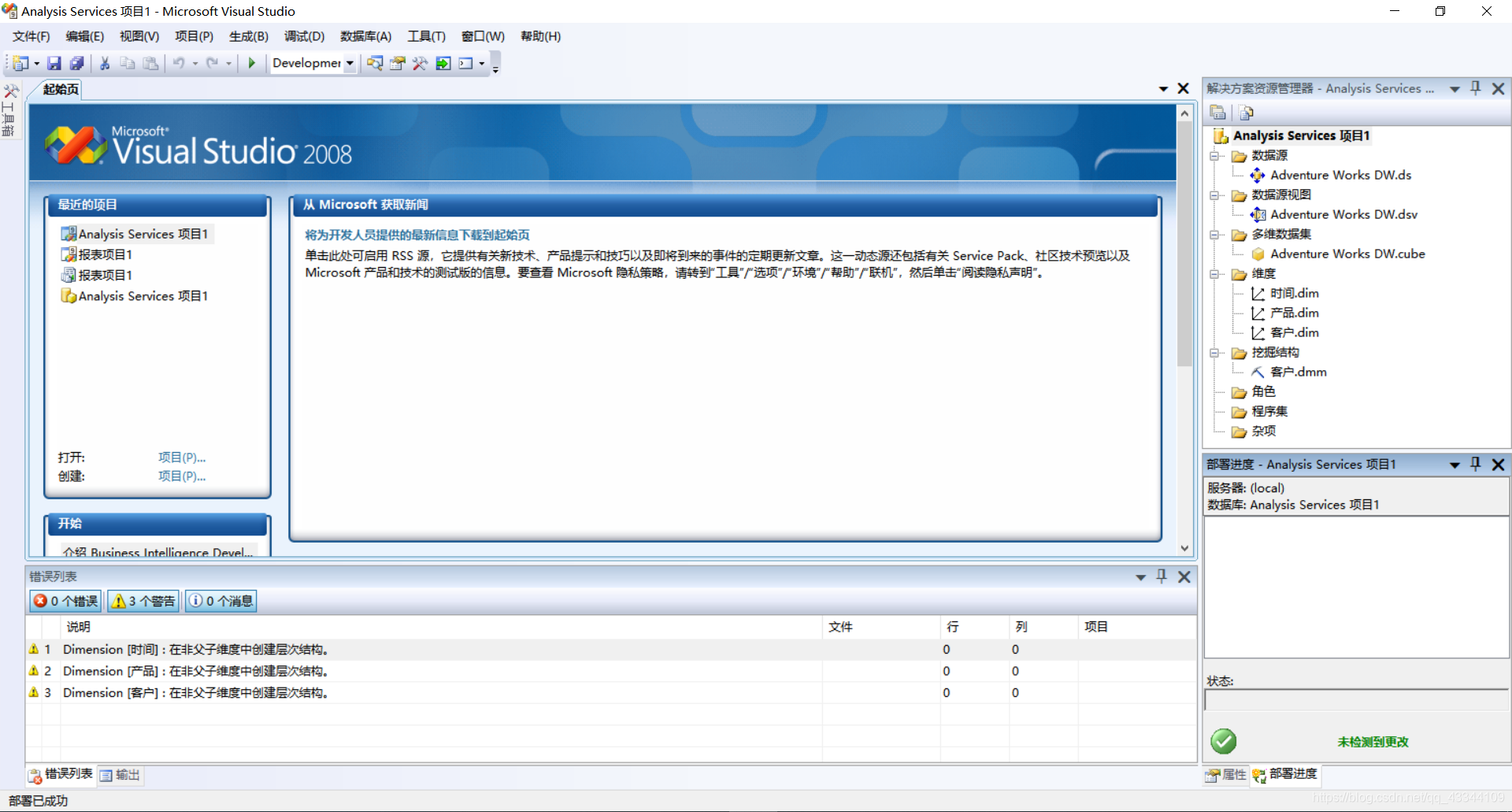Pin the Error List panel

1162,577
